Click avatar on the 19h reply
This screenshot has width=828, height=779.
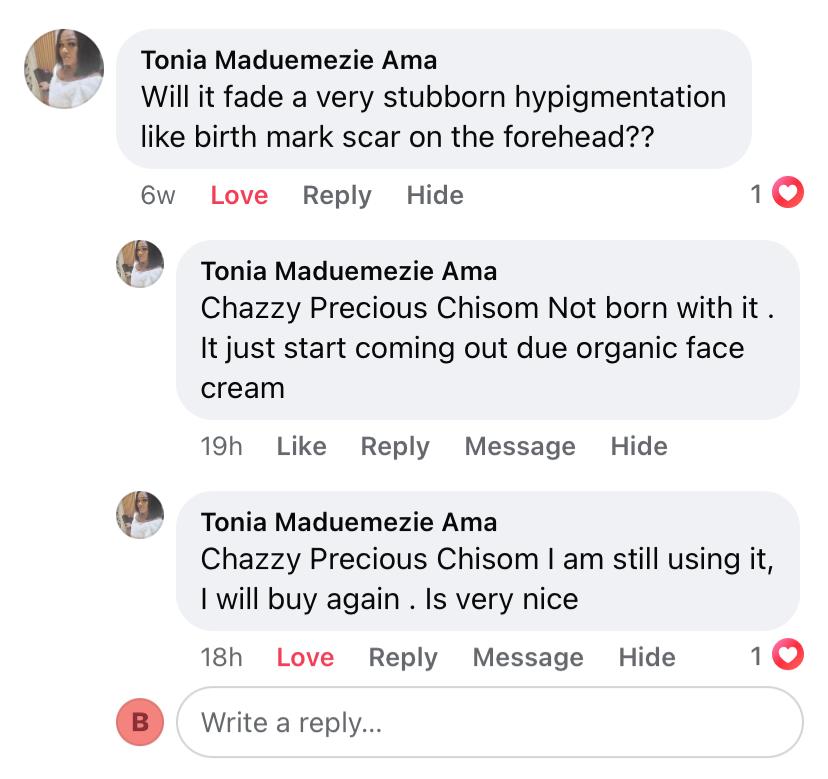(x=140, y=264)
